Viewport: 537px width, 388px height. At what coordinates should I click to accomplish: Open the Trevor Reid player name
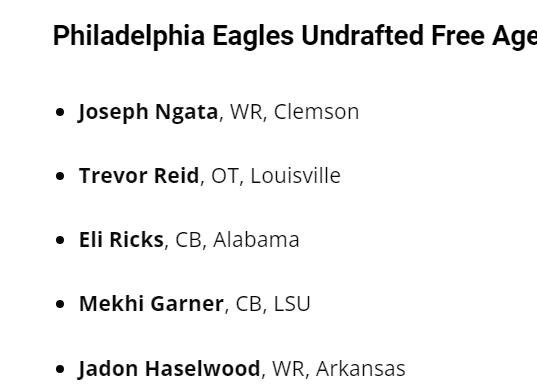(139, 176)
